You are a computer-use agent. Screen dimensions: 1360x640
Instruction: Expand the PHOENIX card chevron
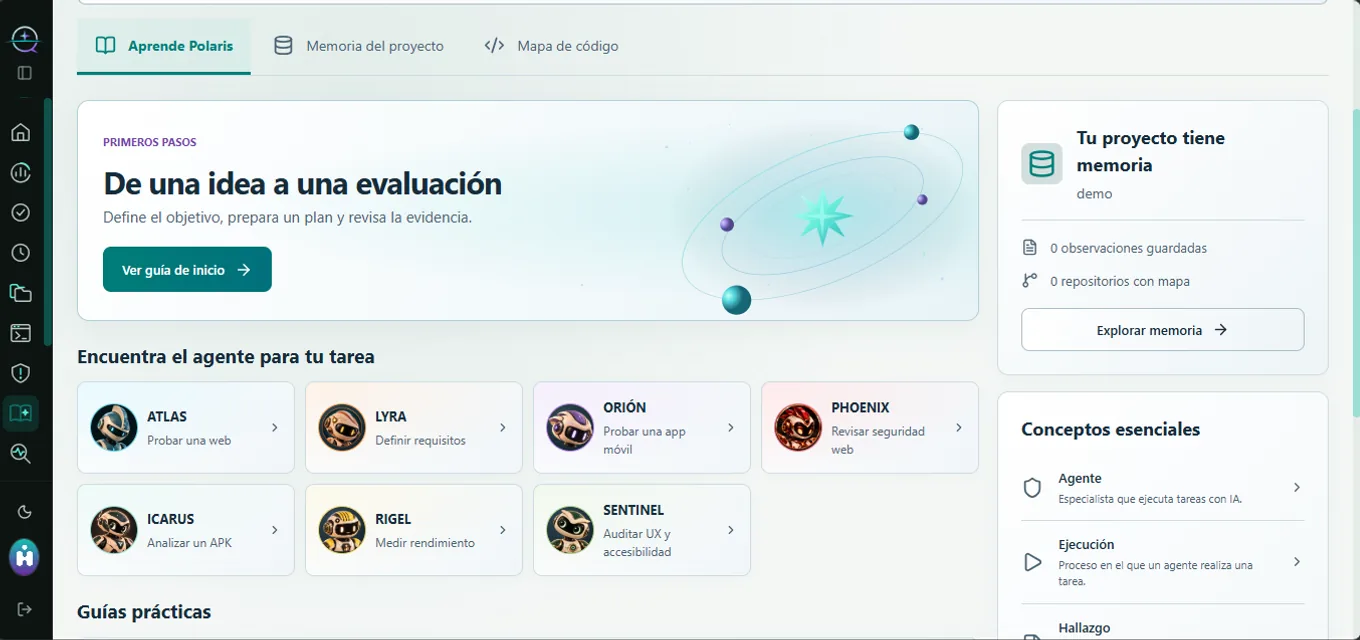click(959, 427)
